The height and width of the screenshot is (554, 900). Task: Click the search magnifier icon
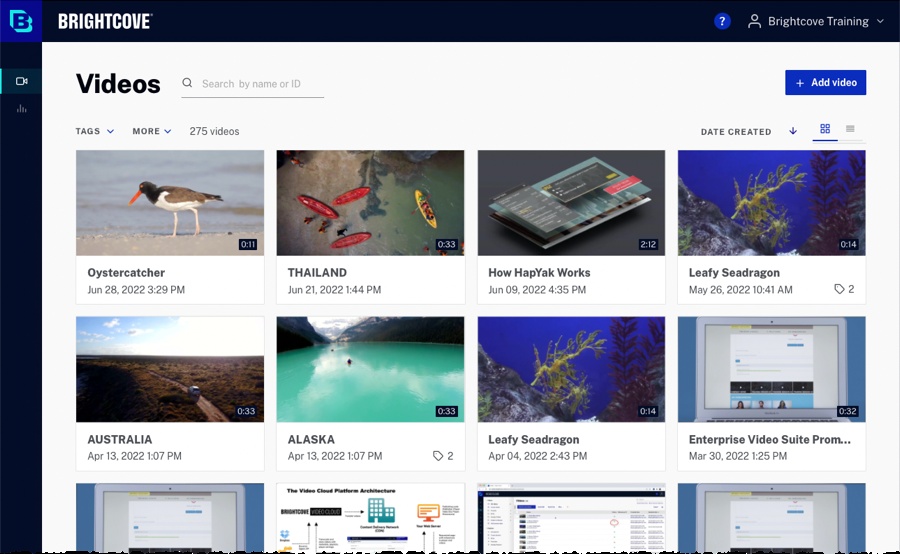[x=187, y=83]
